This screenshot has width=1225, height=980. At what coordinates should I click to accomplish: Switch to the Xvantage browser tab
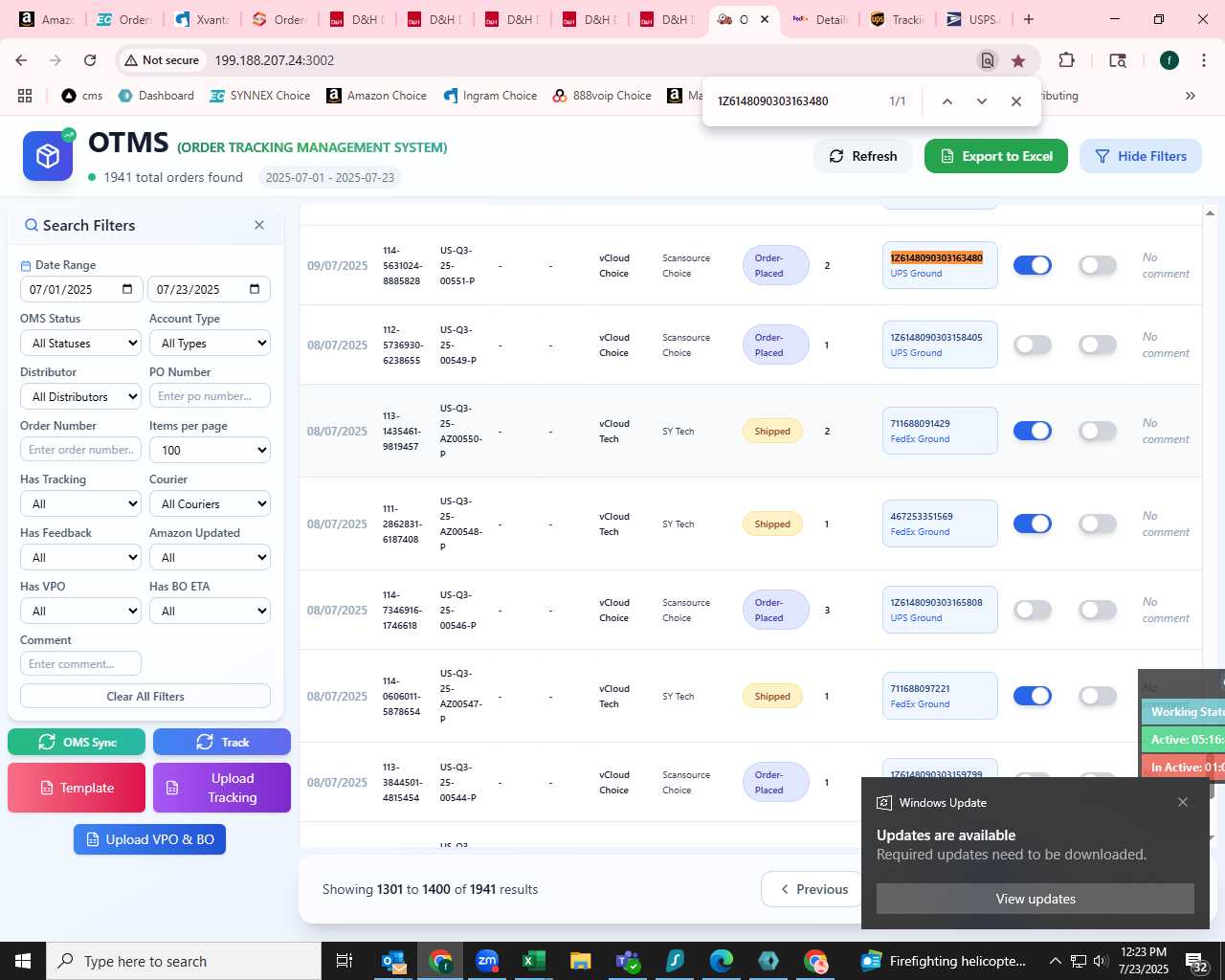click(x=201, y=19)
